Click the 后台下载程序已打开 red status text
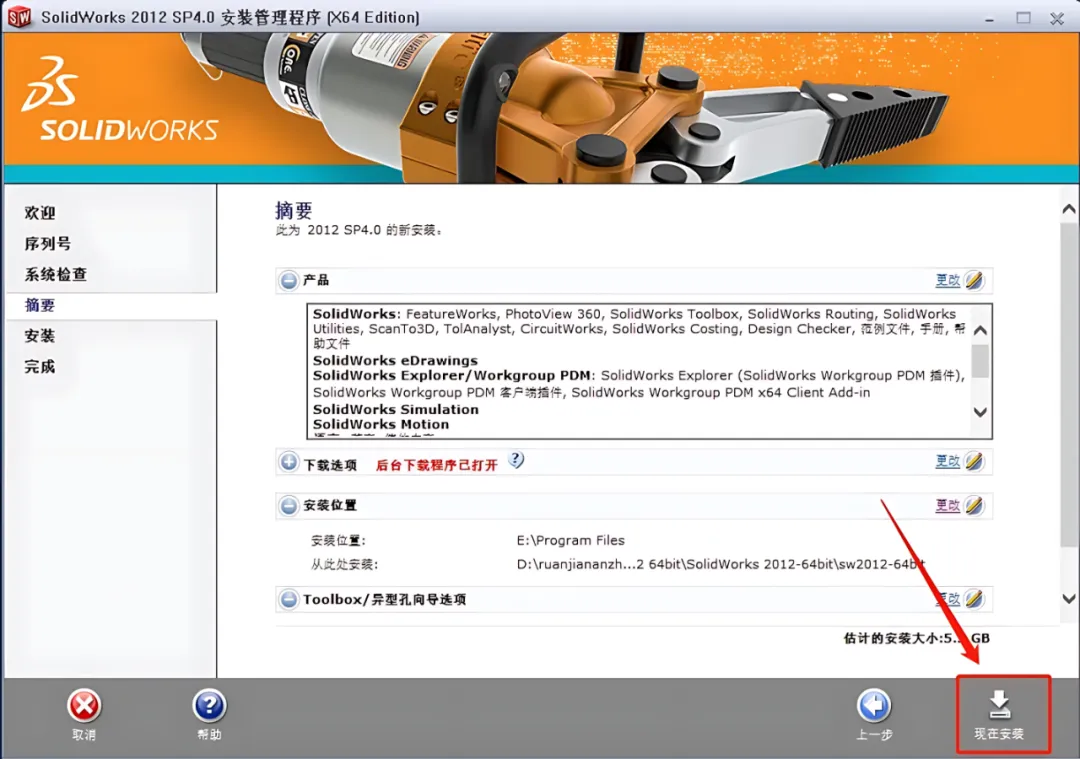 (x=437, y=465)
